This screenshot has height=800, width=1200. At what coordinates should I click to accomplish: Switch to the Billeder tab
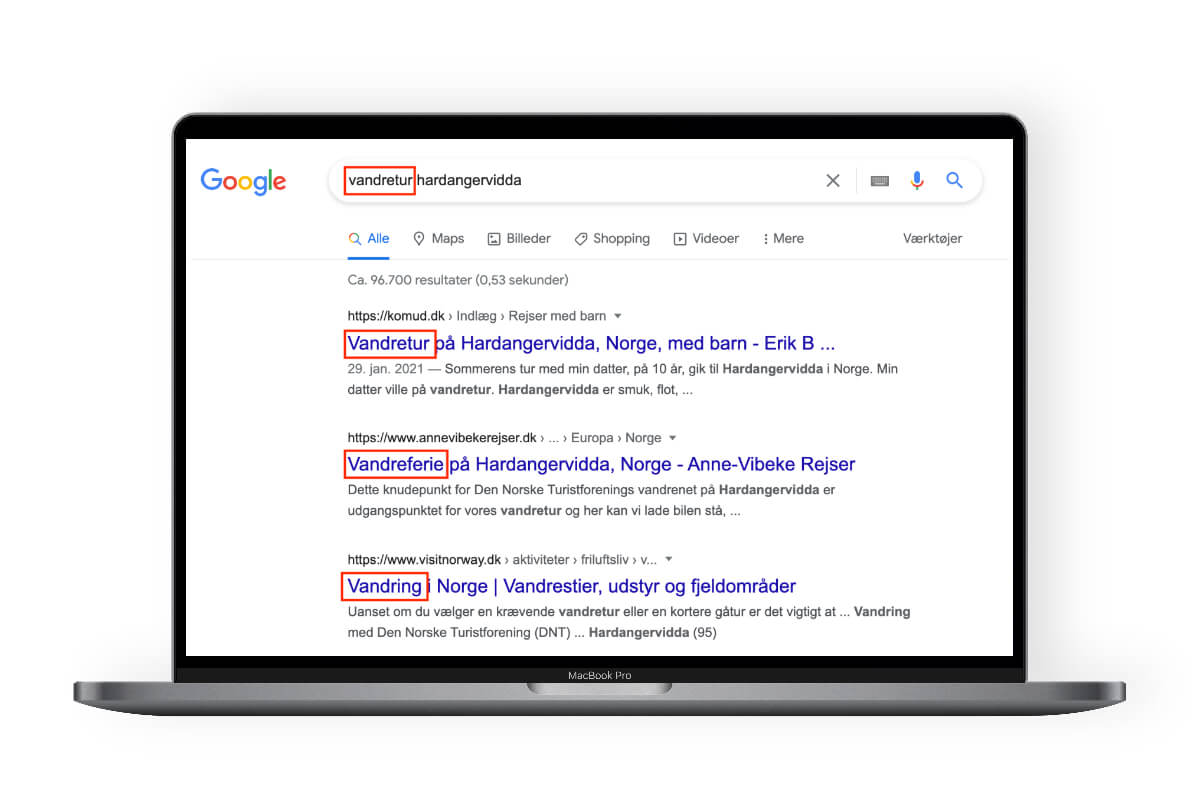click(x=519, y=239)
